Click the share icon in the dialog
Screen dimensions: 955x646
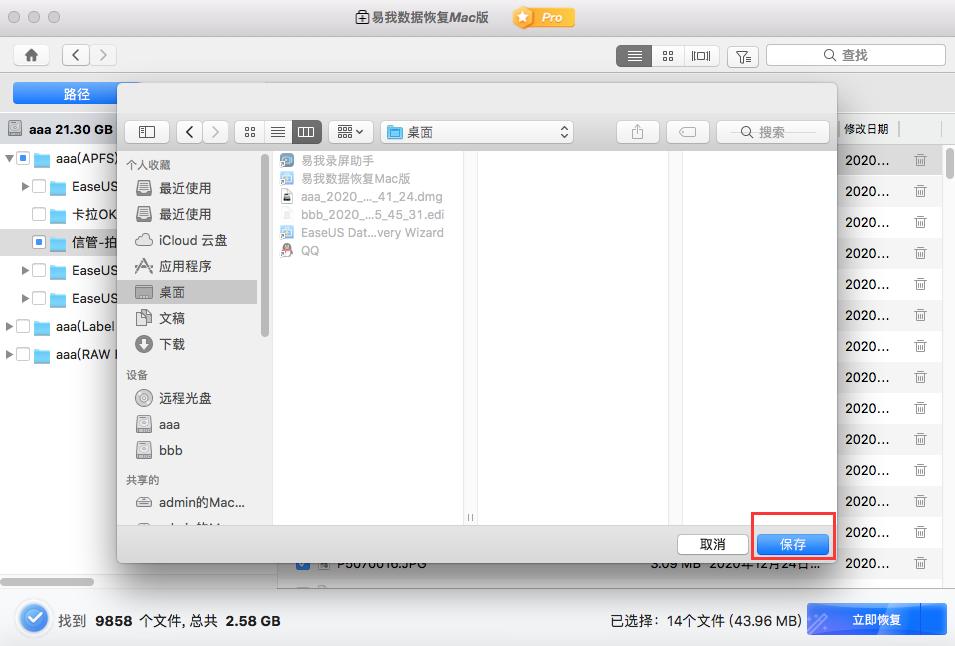tap(637, 132)
